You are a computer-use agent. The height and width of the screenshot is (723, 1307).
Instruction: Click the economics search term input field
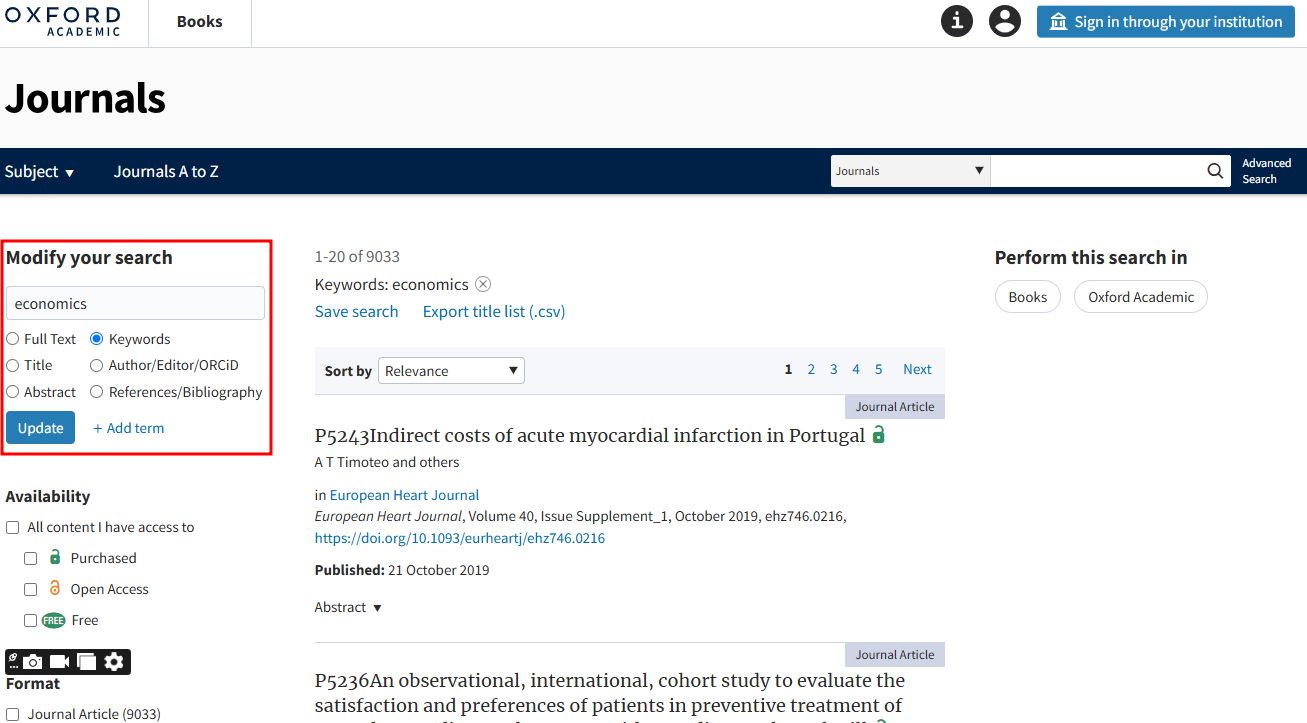click(135, 304)
